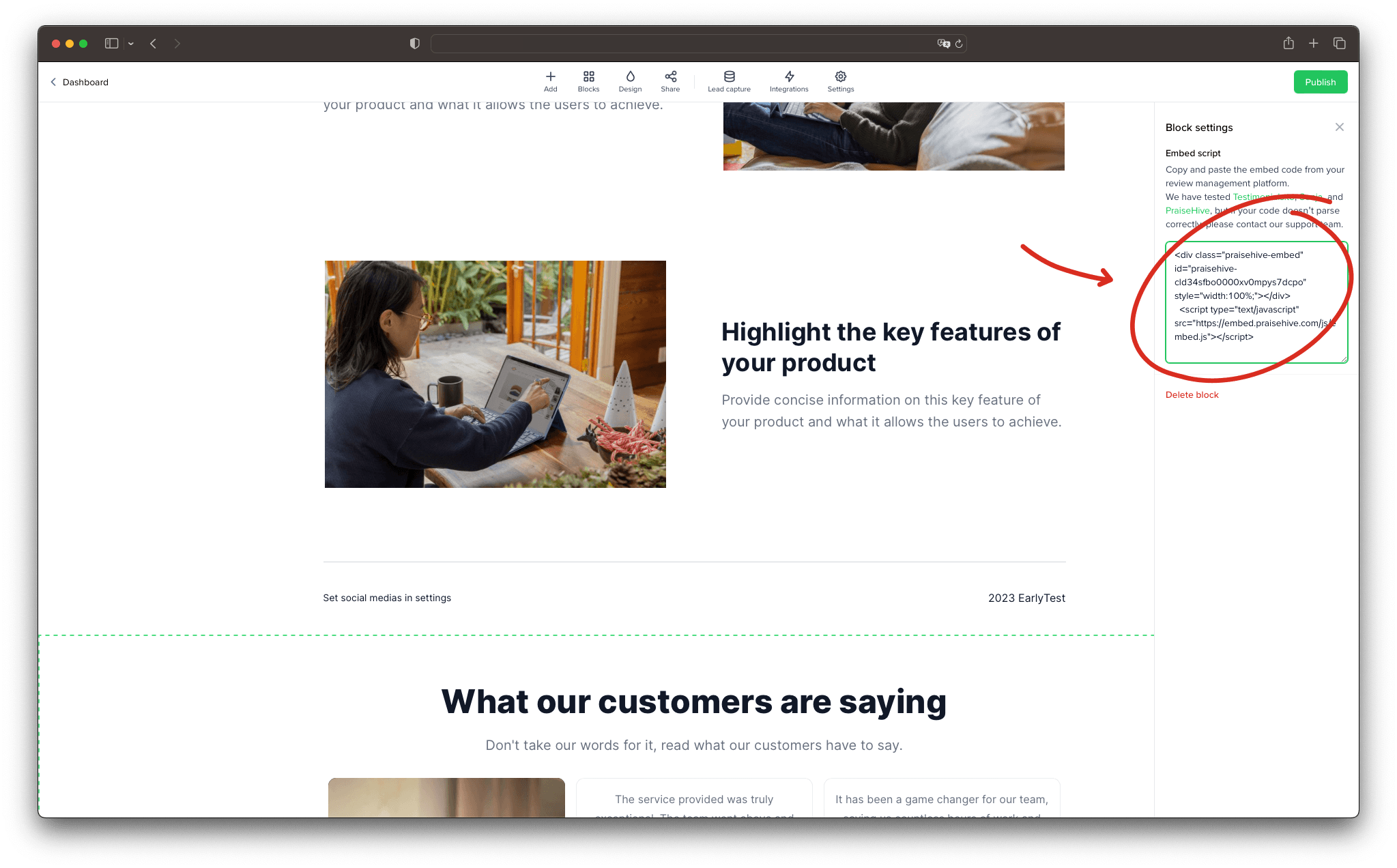Open the Integrations panel
The width and height of the screenshot is (1397, 868).
tap(789, 81)
